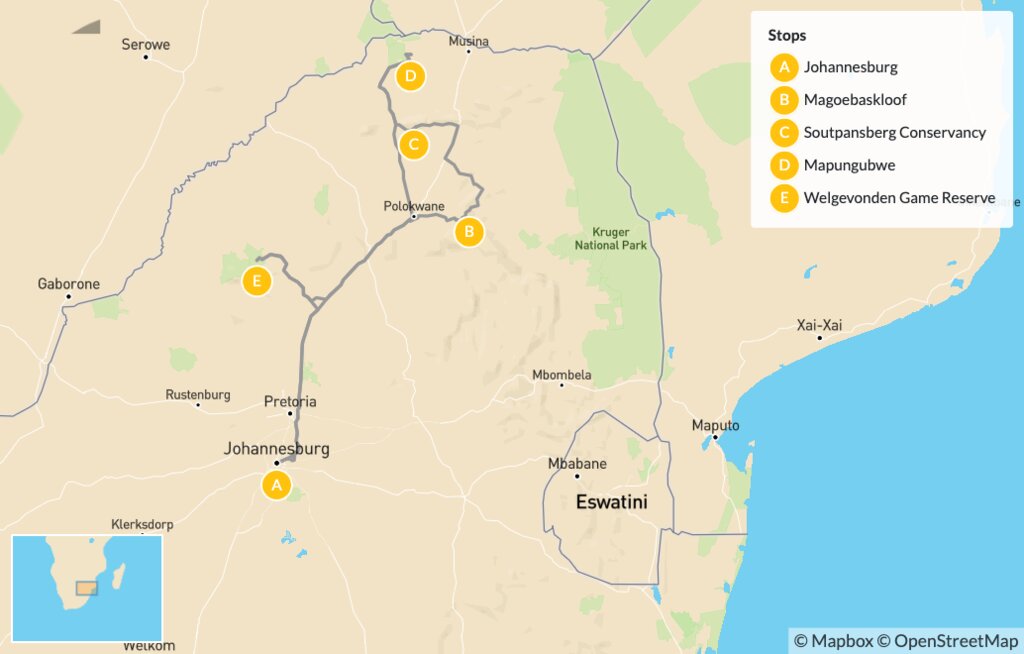
Task: Click the Stops legend heading
Action: 787,35
